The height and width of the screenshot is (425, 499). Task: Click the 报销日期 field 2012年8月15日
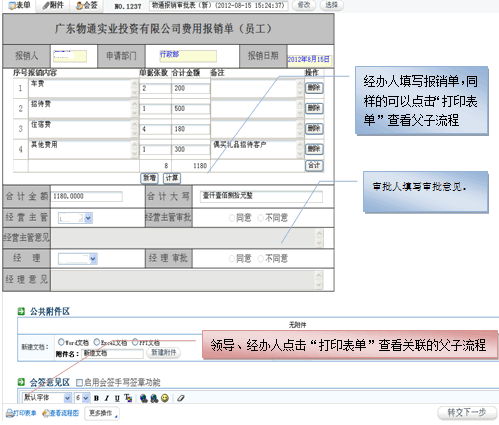click(x=310, y=60)
